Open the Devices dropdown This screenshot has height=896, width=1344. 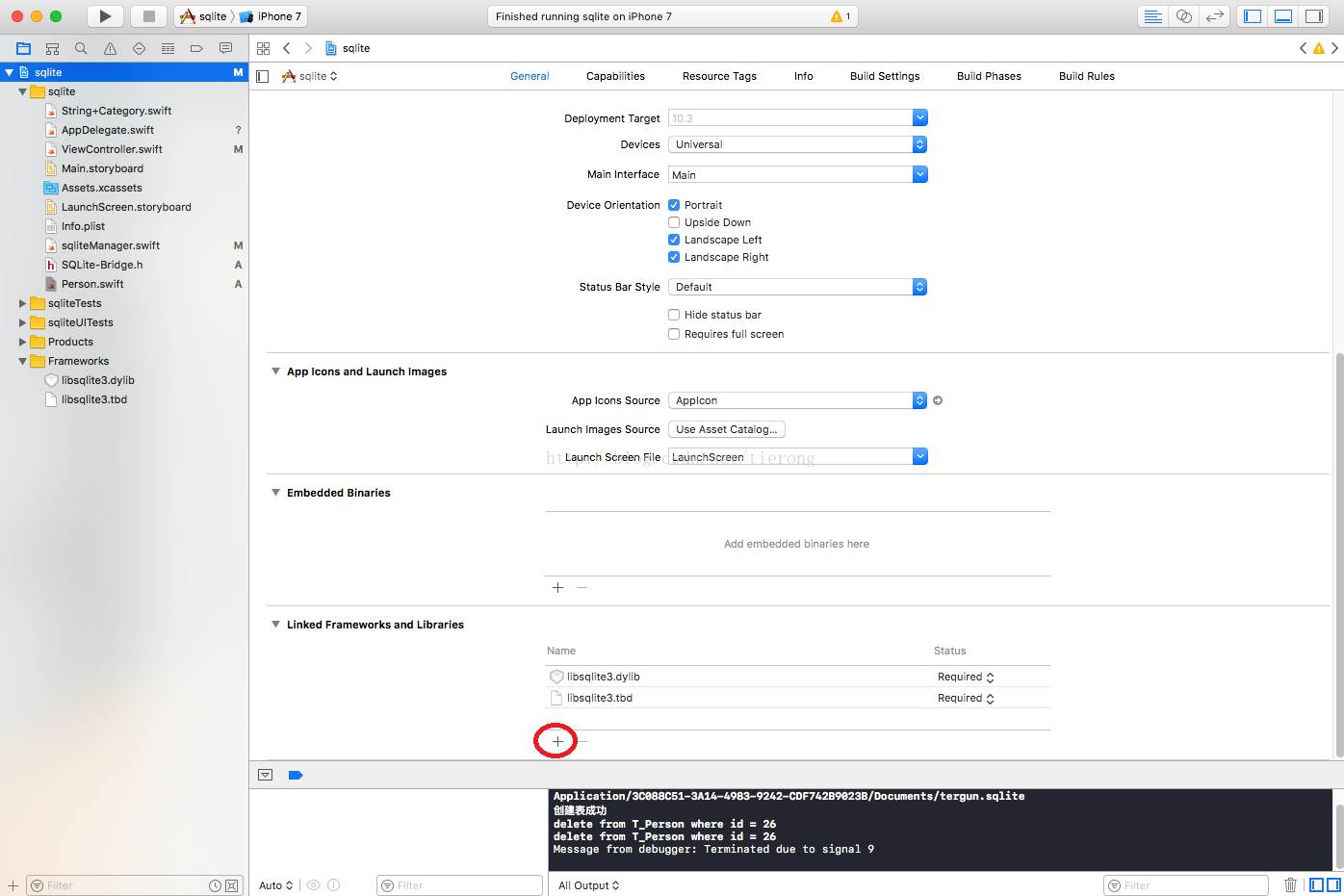pos(797,144)
